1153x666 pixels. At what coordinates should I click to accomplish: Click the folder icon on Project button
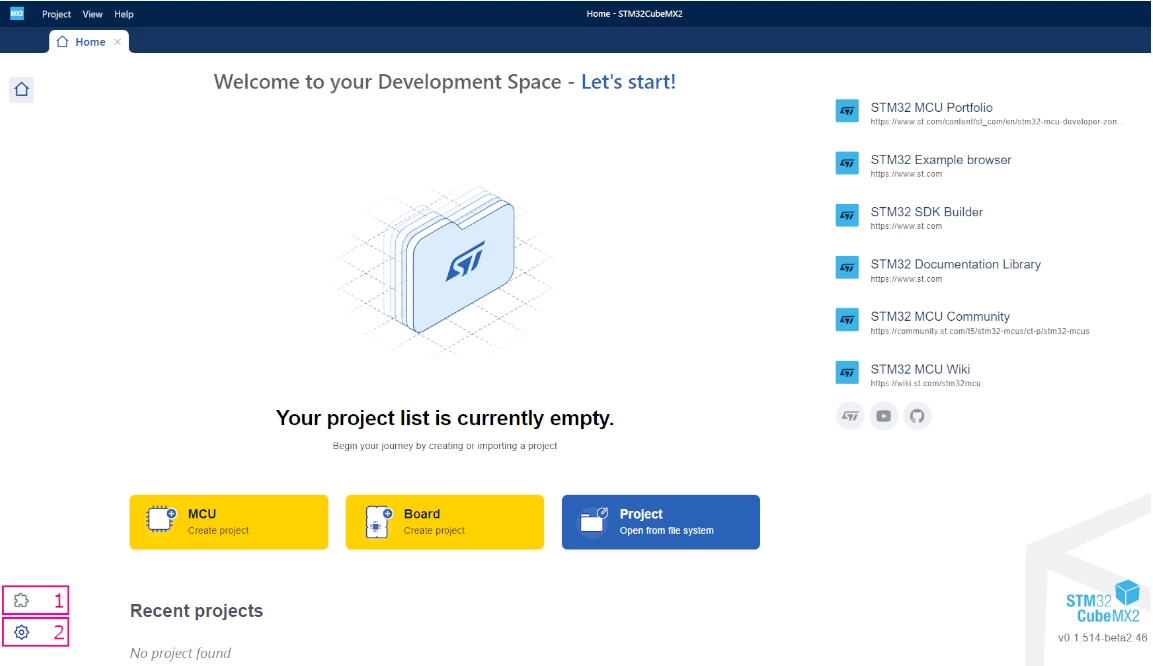click(593, 520)
